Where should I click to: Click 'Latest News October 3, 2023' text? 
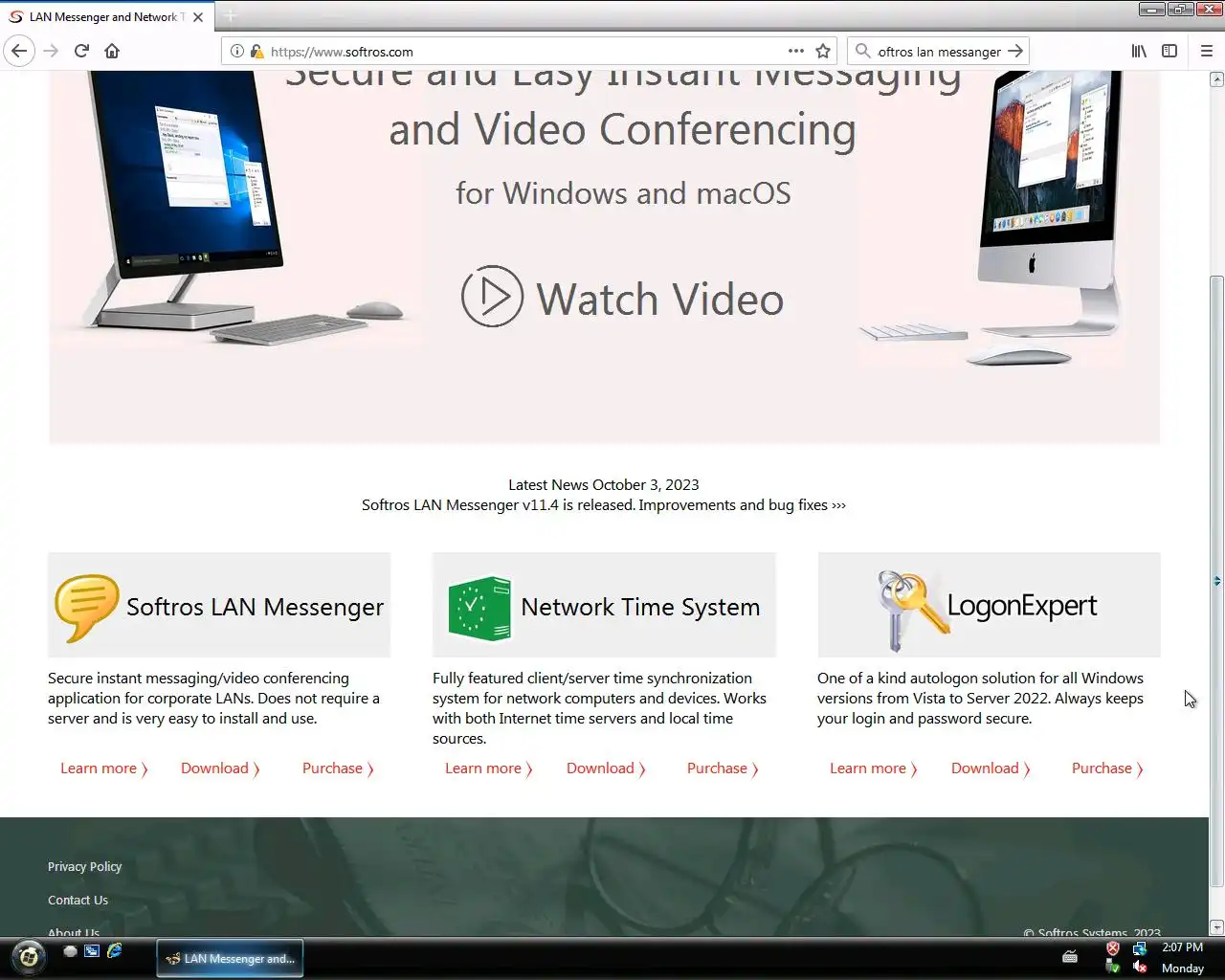point(604,485)
